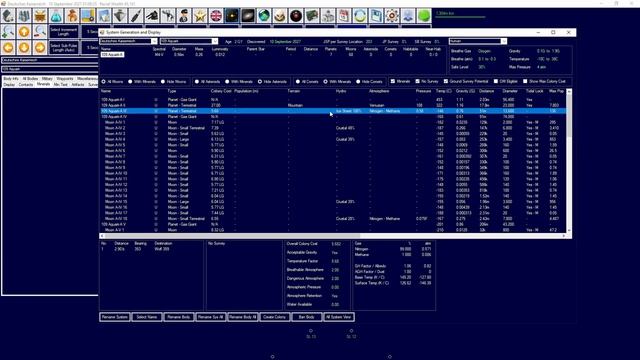Select the Moon A-IV 18 row

click(x=333, y=219)
